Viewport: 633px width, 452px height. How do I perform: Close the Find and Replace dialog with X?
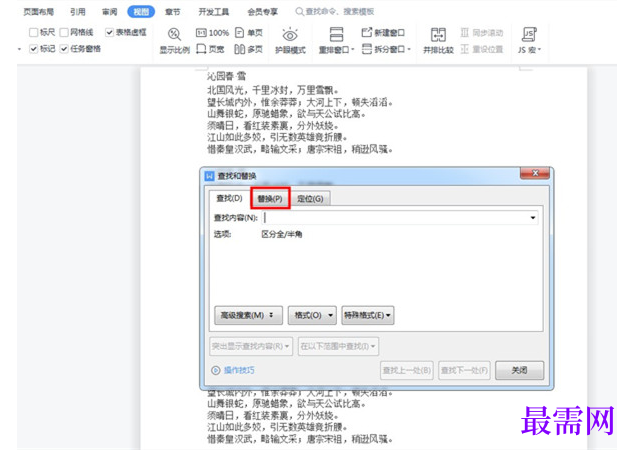(535, 173)
